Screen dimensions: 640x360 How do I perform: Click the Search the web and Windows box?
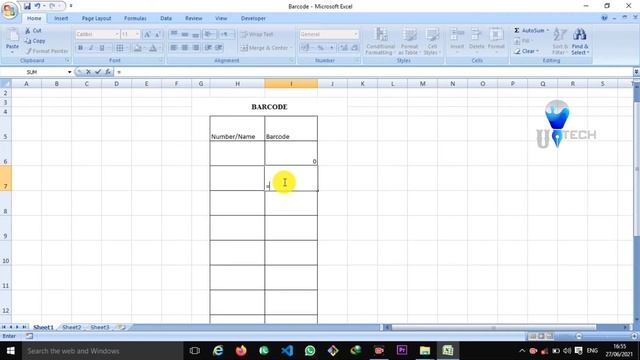tap(102, 351)
